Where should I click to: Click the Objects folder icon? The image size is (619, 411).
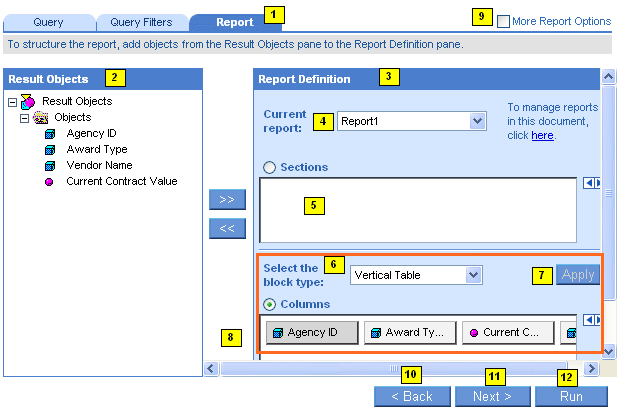41,118
